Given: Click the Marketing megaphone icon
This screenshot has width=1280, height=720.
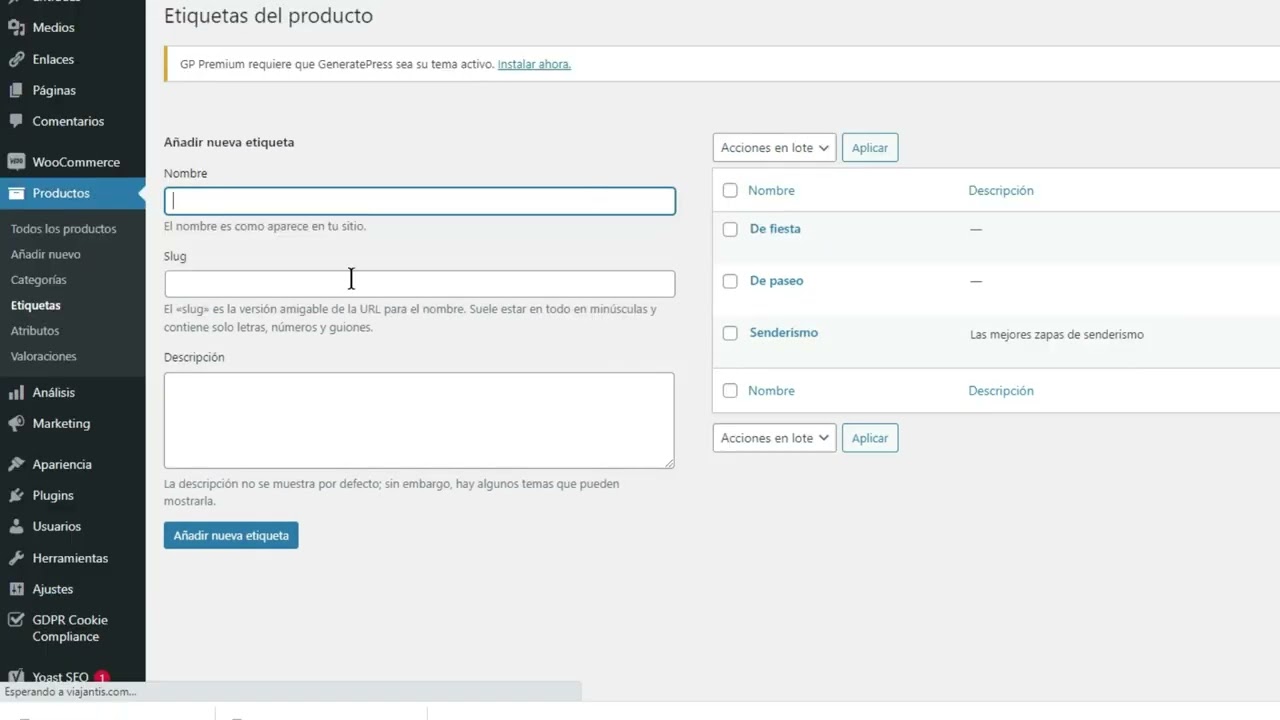Looking at the screenshot, I should [16, 423].
